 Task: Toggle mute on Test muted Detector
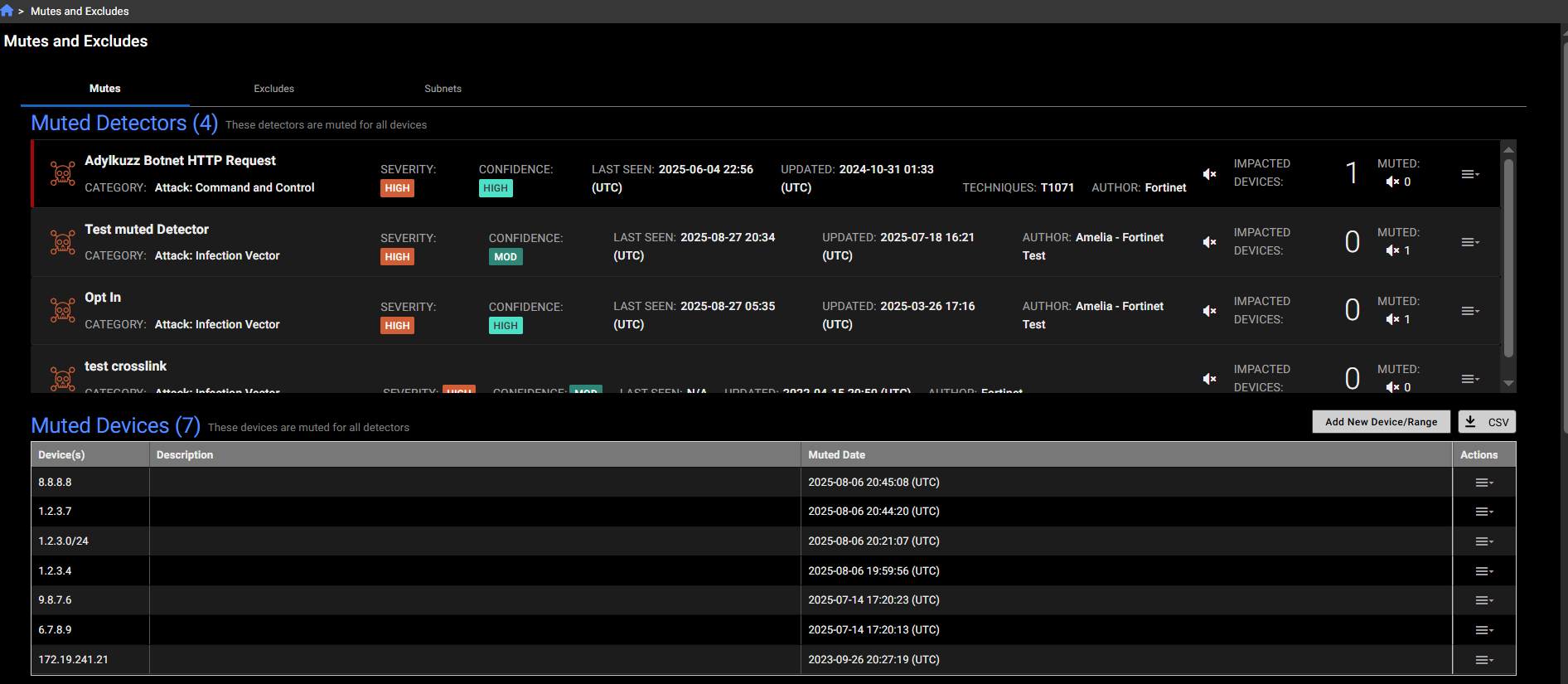1209,242
